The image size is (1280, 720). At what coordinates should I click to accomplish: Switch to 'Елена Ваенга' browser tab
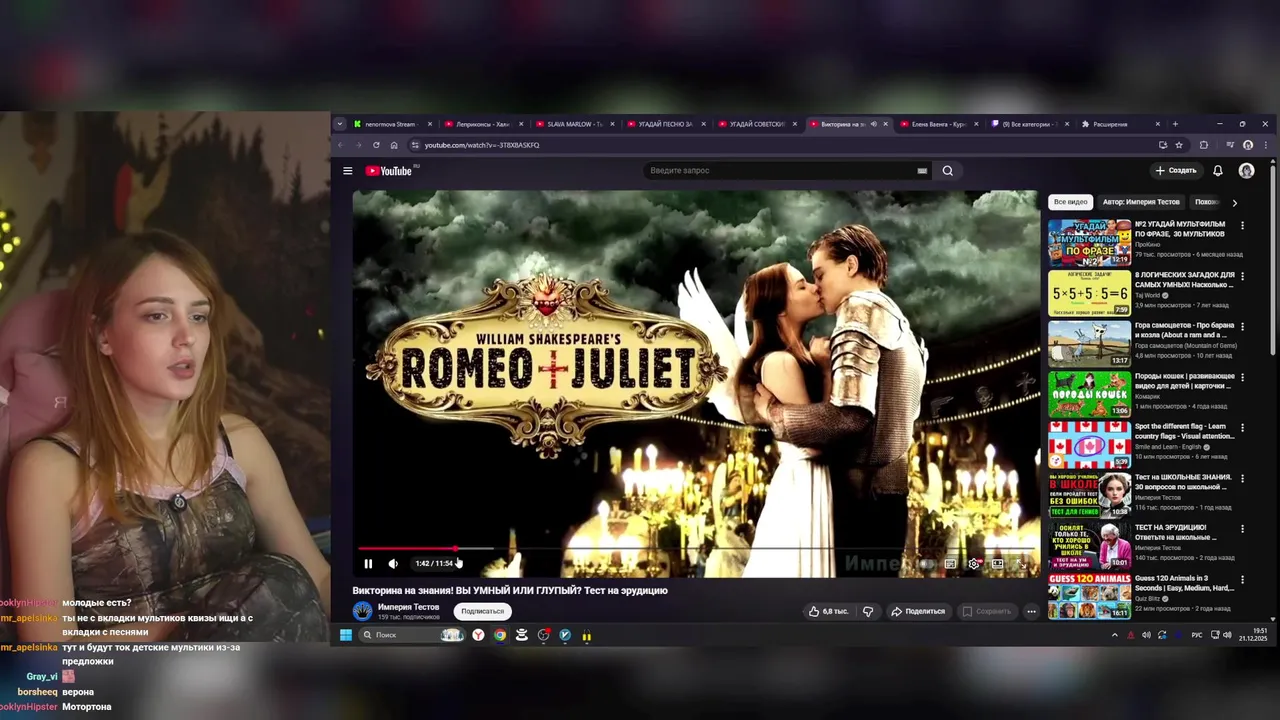[x=937, y=124]
